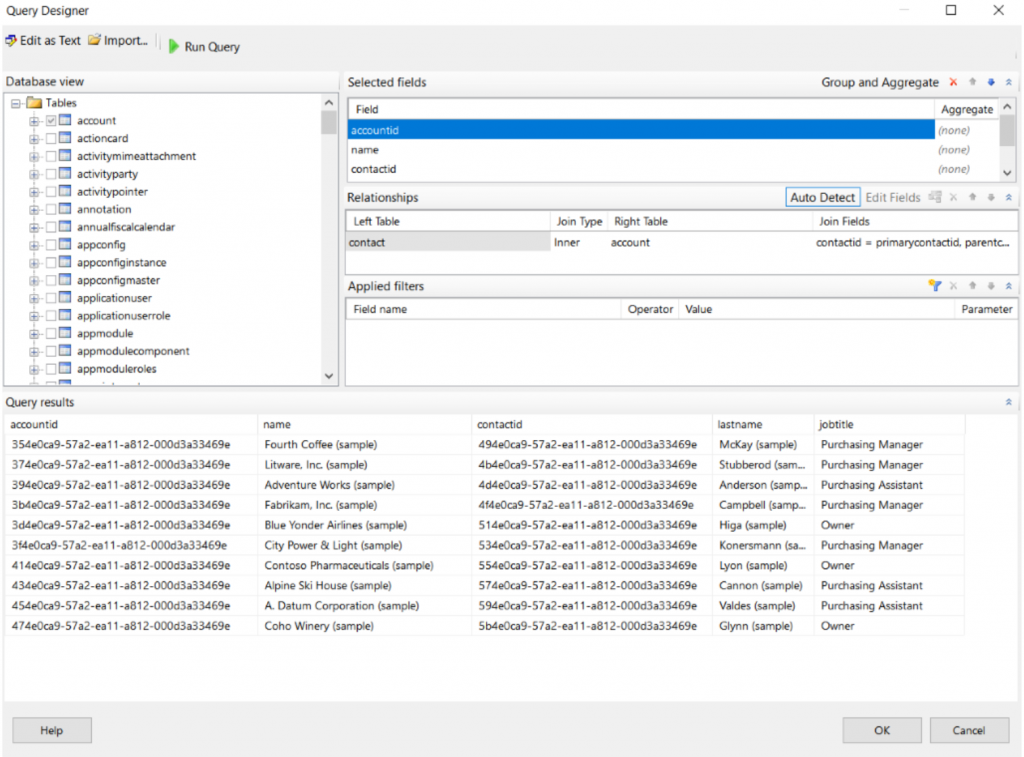Click the Join Fields cell with contactid

coord(914,242)
